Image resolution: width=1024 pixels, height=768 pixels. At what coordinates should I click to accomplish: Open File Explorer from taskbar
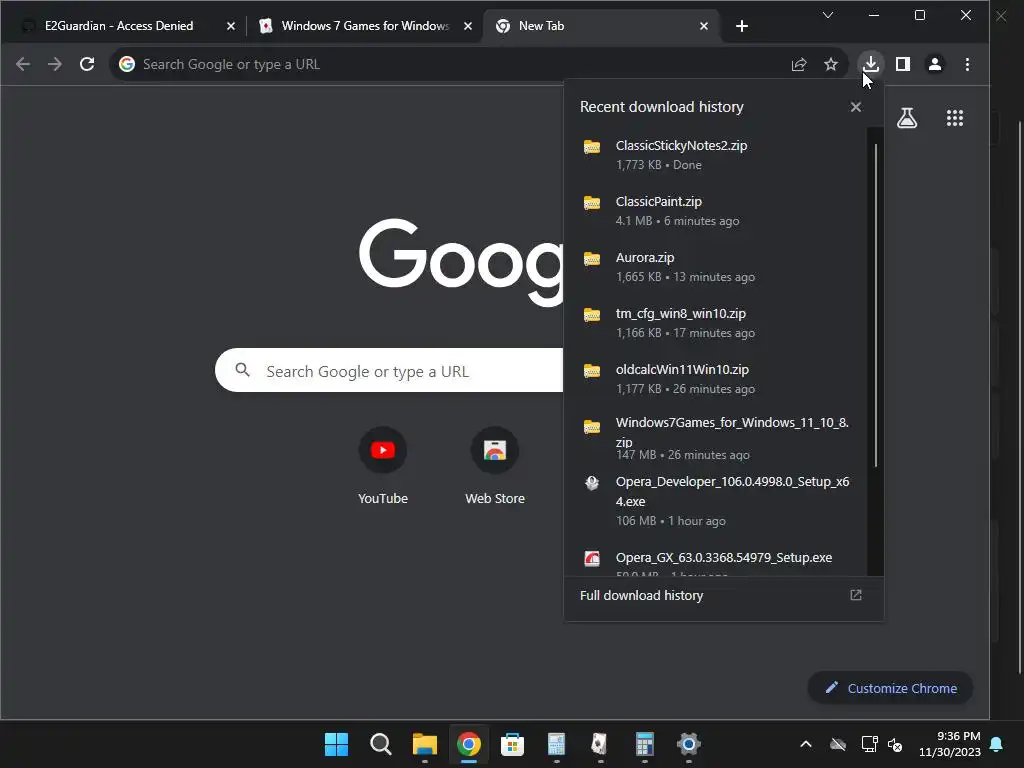tap(424, 744)
